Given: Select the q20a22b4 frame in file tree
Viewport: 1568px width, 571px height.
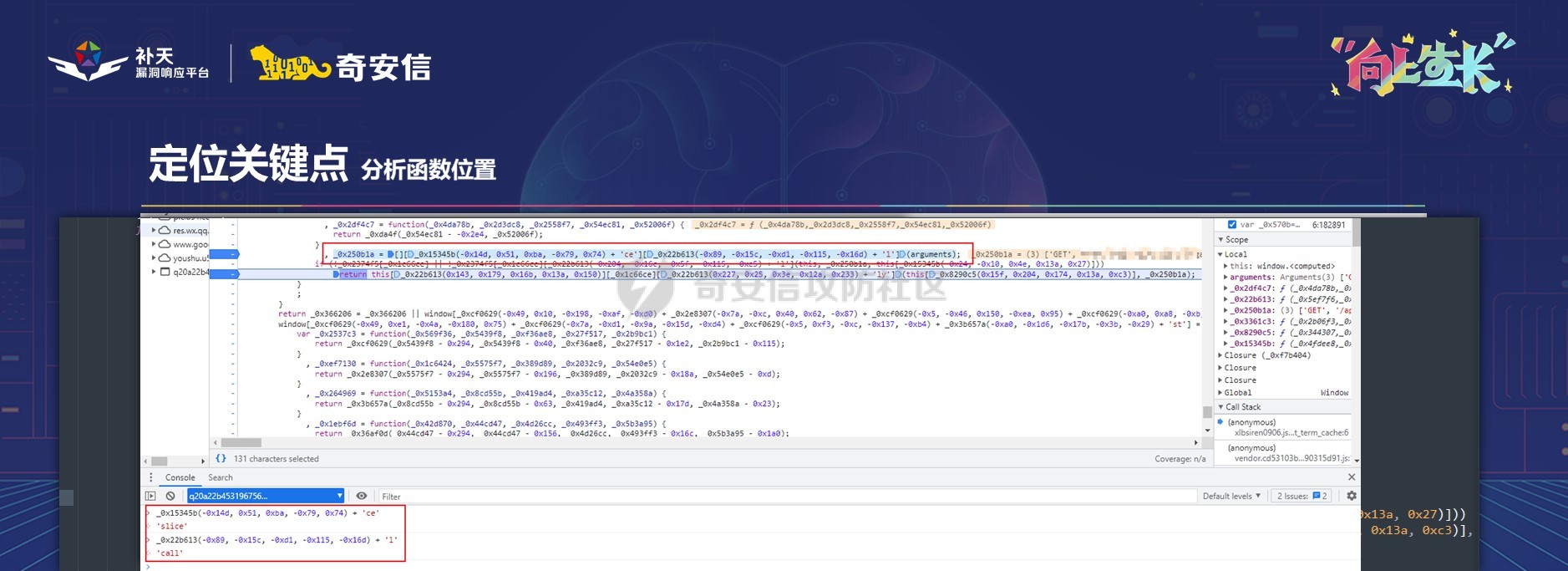Looking at the screenshot, I should click(190, 272).
